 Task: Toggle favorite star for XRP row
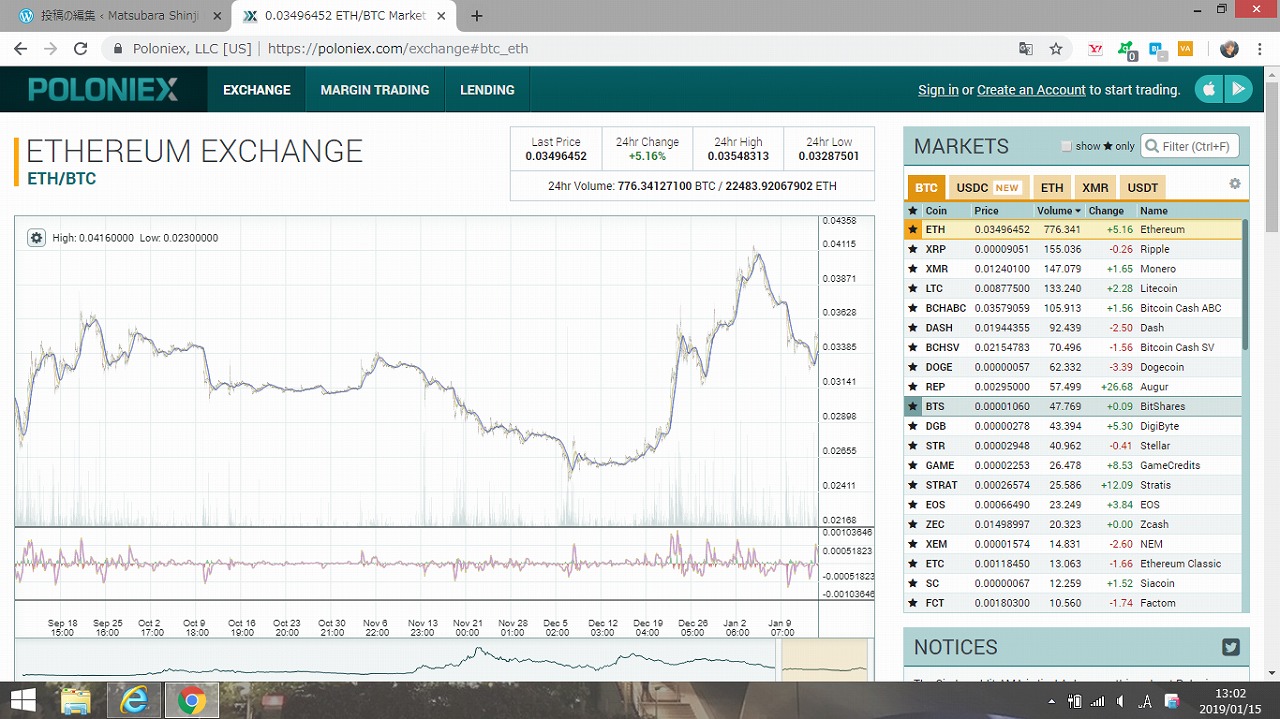coord(912,249)
